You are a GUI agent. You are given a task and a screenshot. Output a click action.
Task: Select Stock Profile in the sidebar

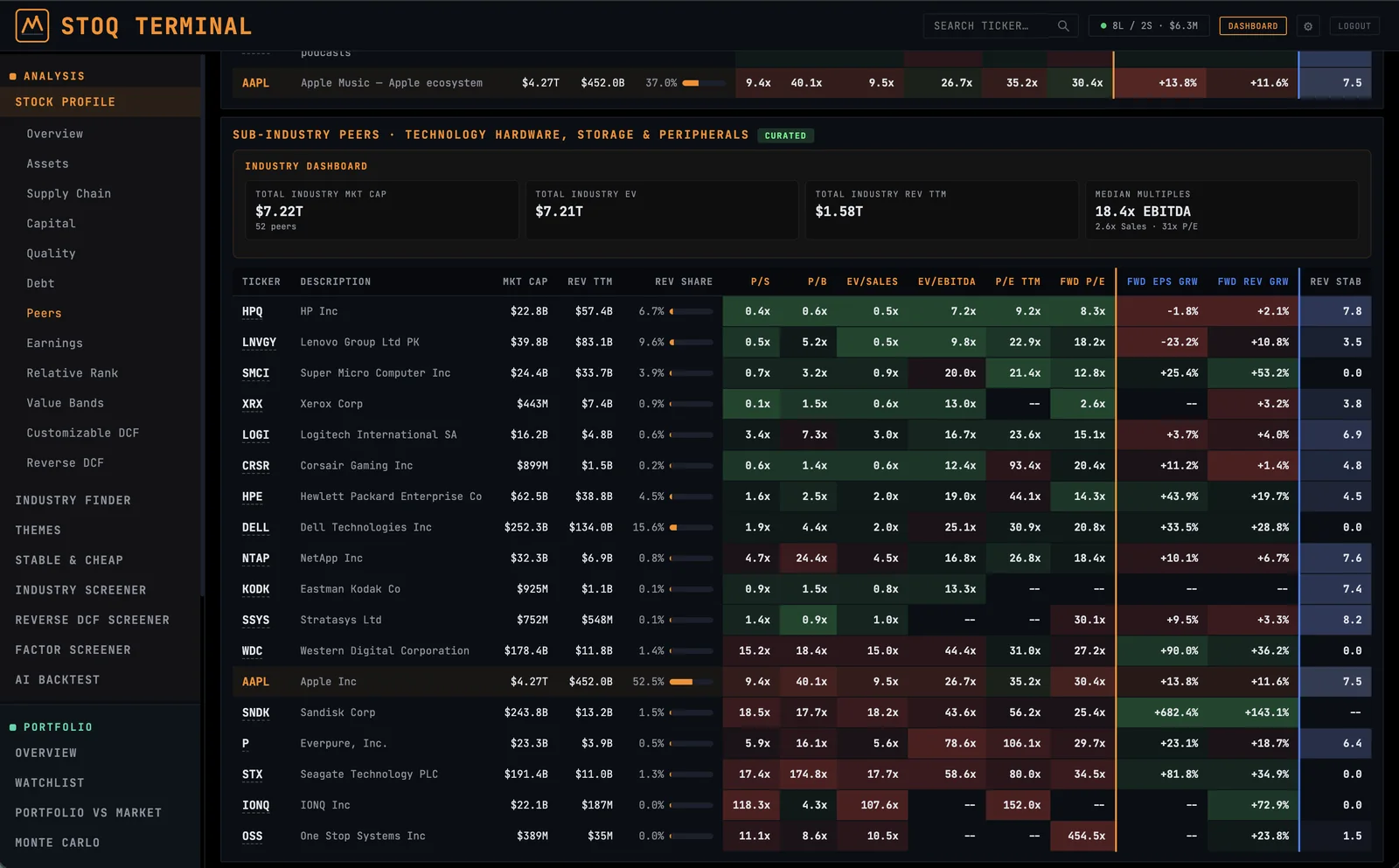[x=101, y=102]
